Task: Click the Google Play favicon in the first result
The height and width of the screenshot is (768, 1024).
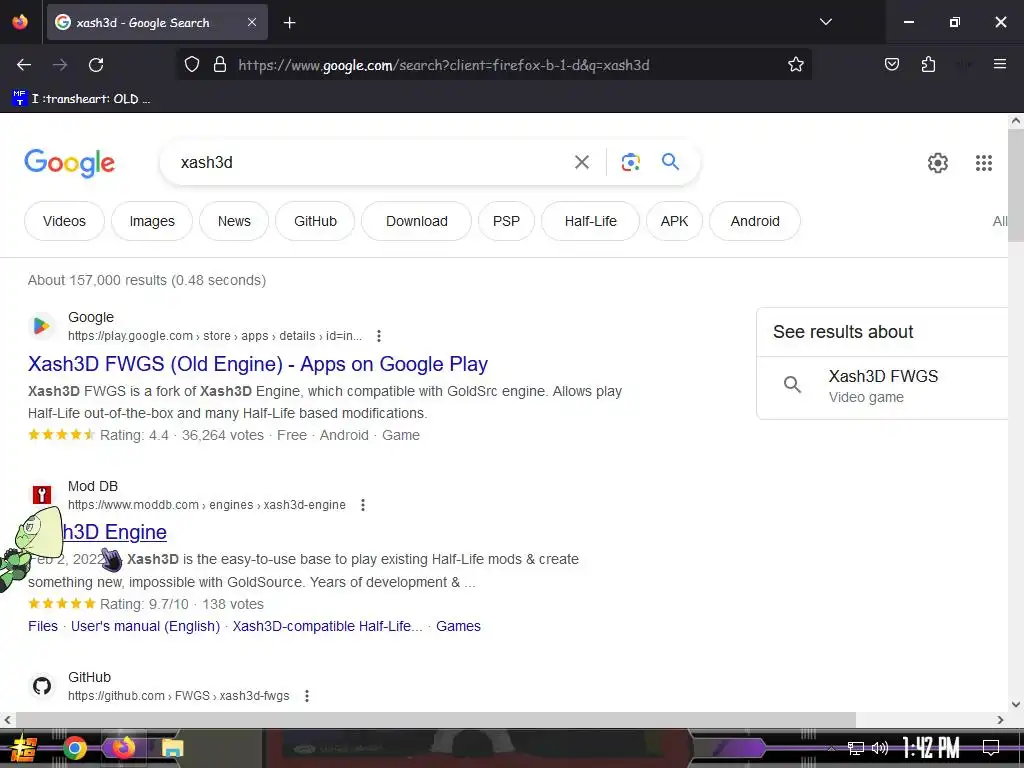Action: (41, 326)
